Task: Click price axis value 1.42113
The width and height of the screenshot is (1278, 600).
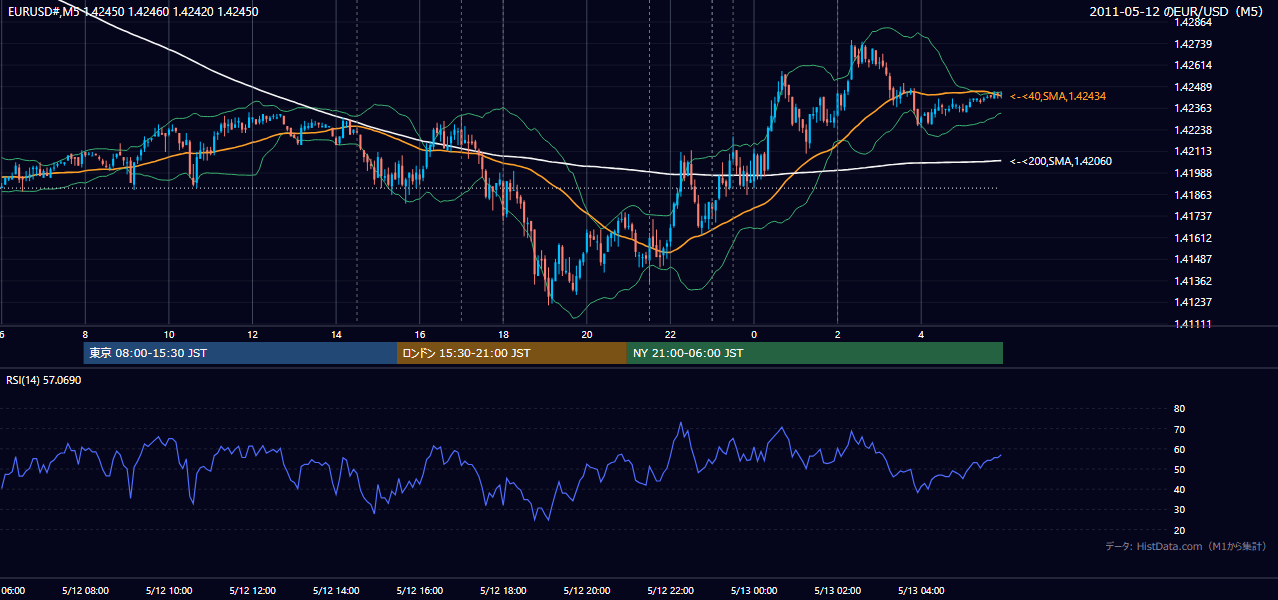Action: [1194, 152]
